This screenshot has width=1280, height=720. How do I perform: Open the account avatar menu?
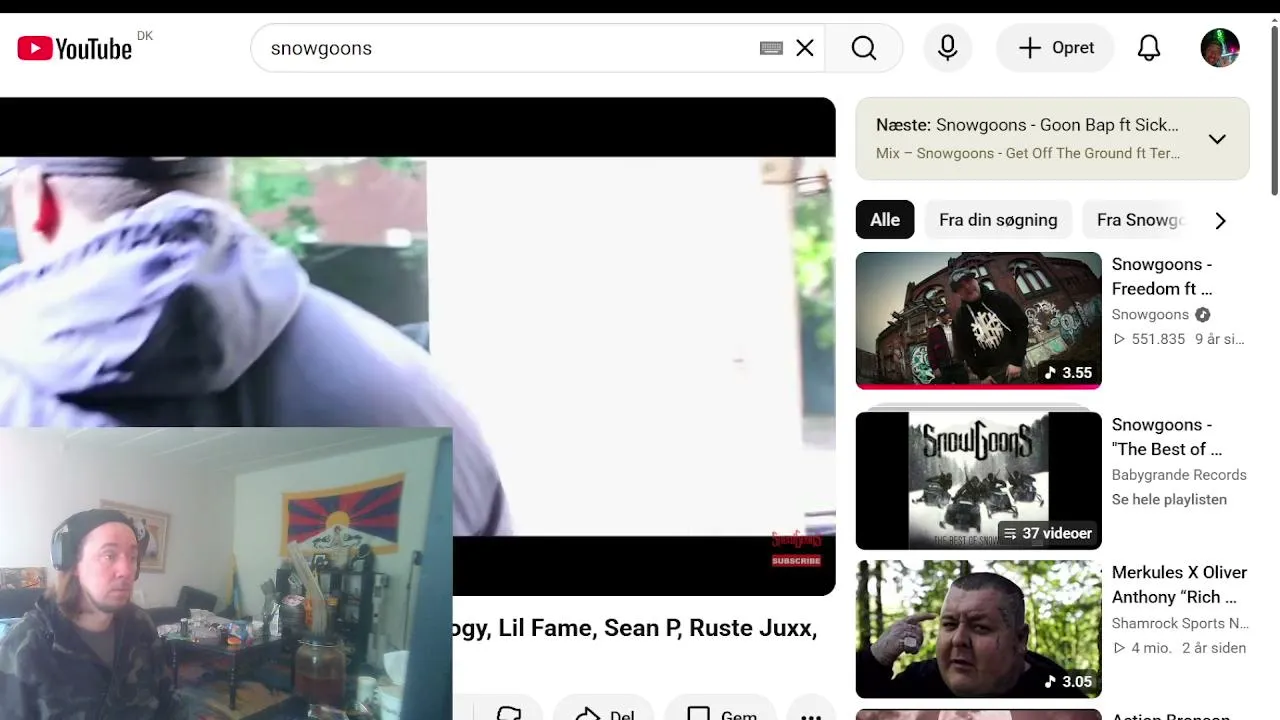[1220, 48]
